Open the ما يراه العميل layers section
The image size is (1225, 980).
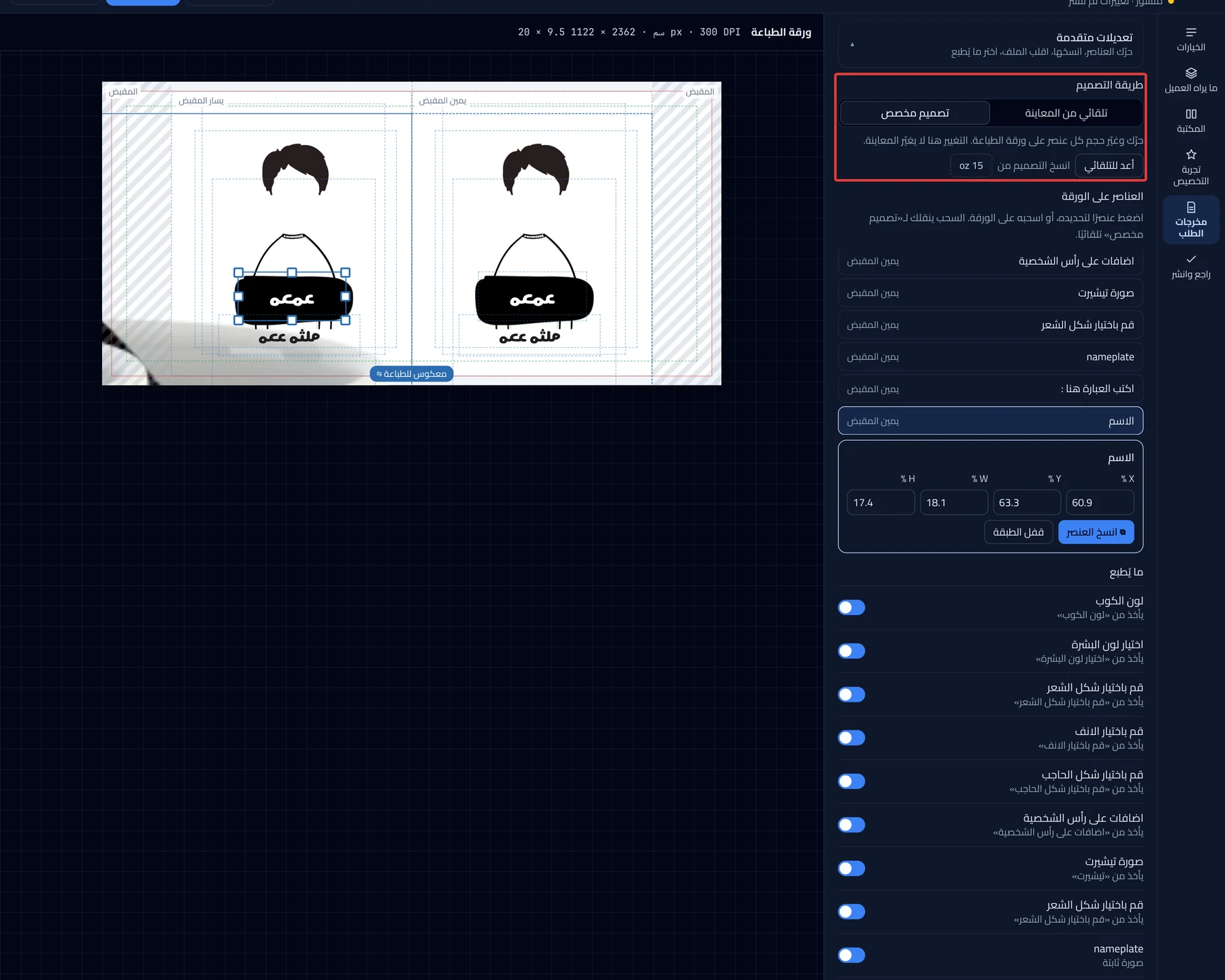(1190, 80)
